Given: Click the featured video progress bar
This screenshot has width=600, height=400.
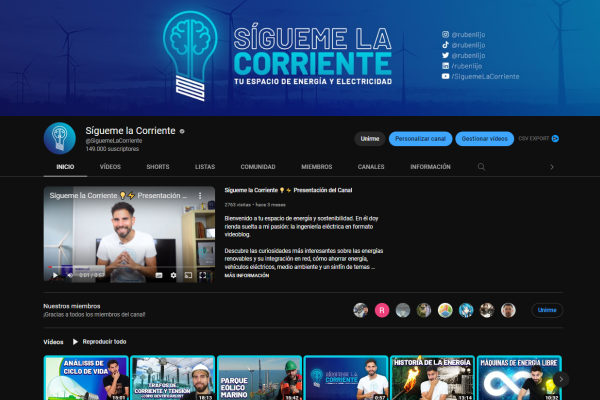Looking at the screenshot, I should click(x=129, y=267).
